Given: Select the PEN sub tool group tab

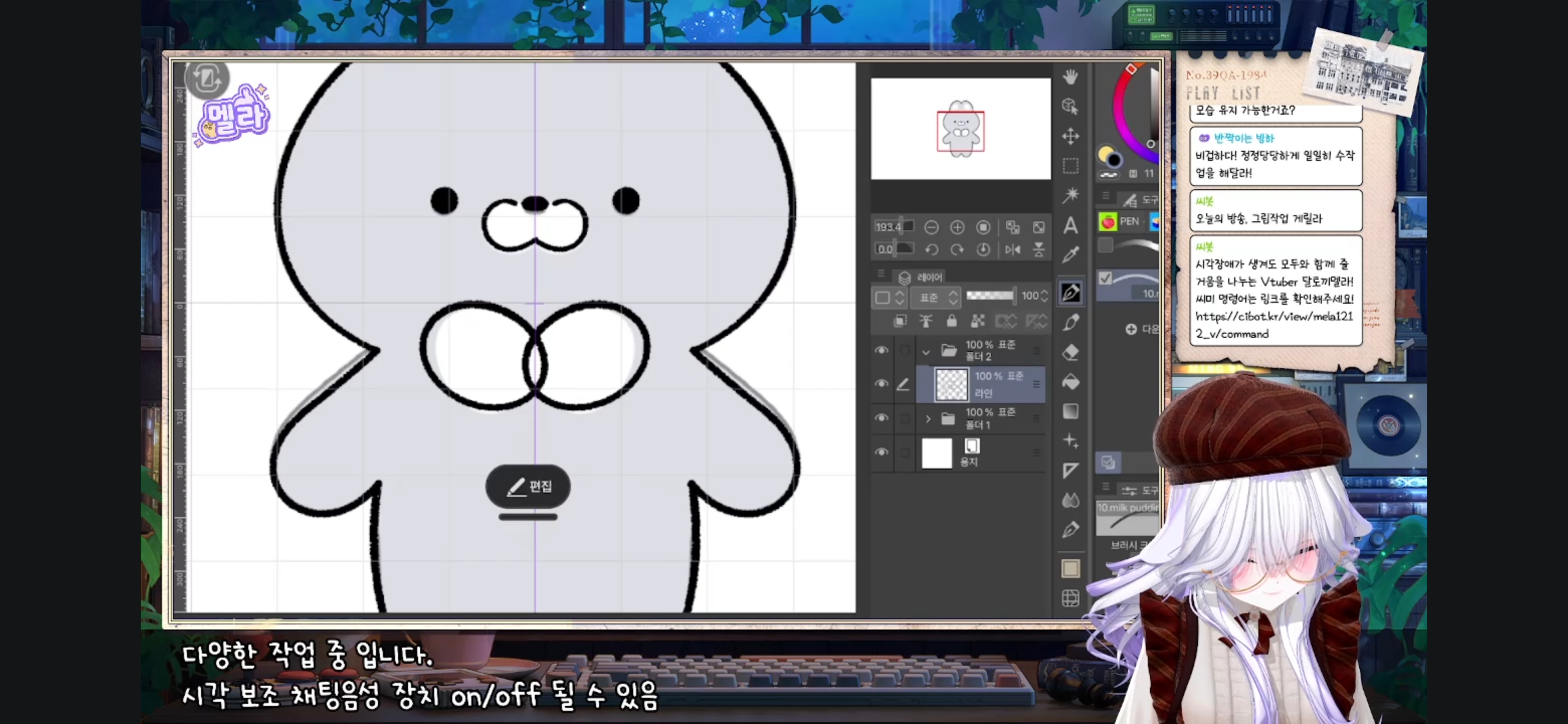Looking at the screenshot, I should [x=1121, y=221].
